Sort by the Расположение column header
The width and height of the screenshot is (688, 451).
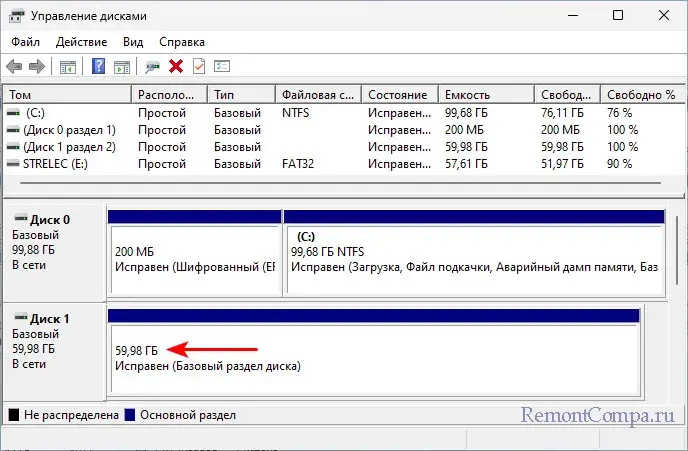(x=169, y=95)
